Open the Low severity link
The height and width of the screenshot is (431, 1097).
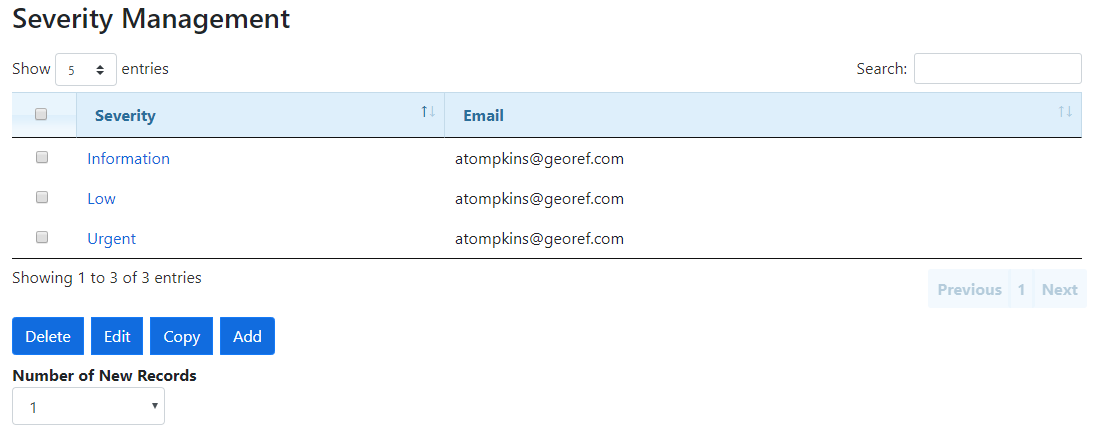(101, 199)
